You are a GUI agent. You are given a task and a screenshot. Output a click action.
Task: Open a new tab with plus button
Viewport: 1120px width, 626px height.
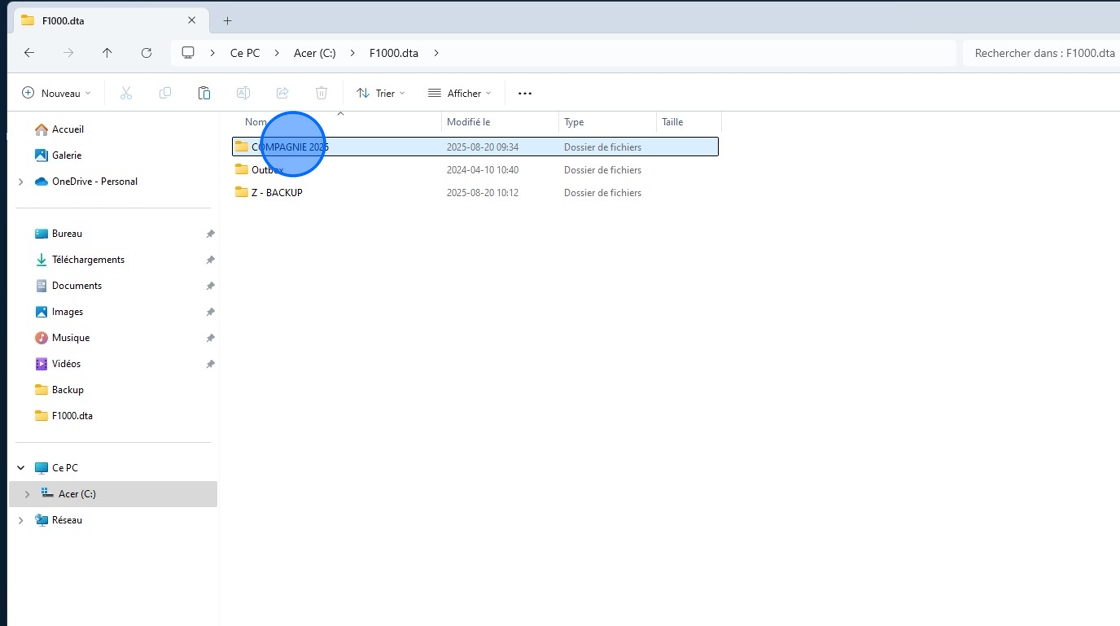click(x=227, y=21)
